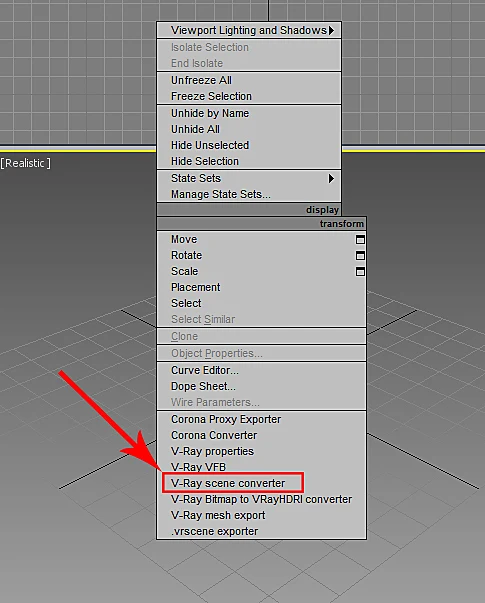Image resolution: width=485 pixels, height=603 pixels.
Task: Open V-Ray properties
Action: click(x=212, y=451)
